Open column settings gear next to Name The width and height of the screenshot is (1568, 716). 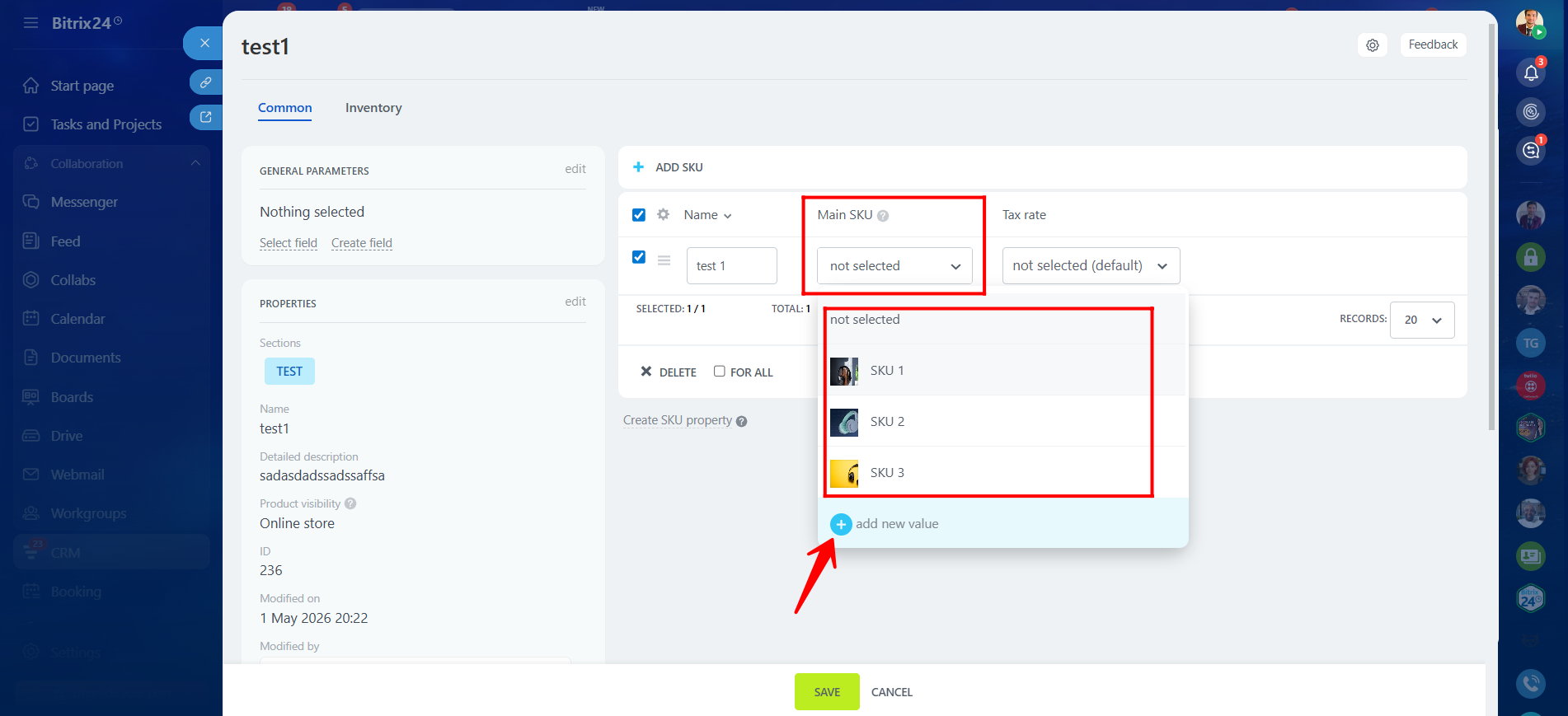[x=663, y=214]
